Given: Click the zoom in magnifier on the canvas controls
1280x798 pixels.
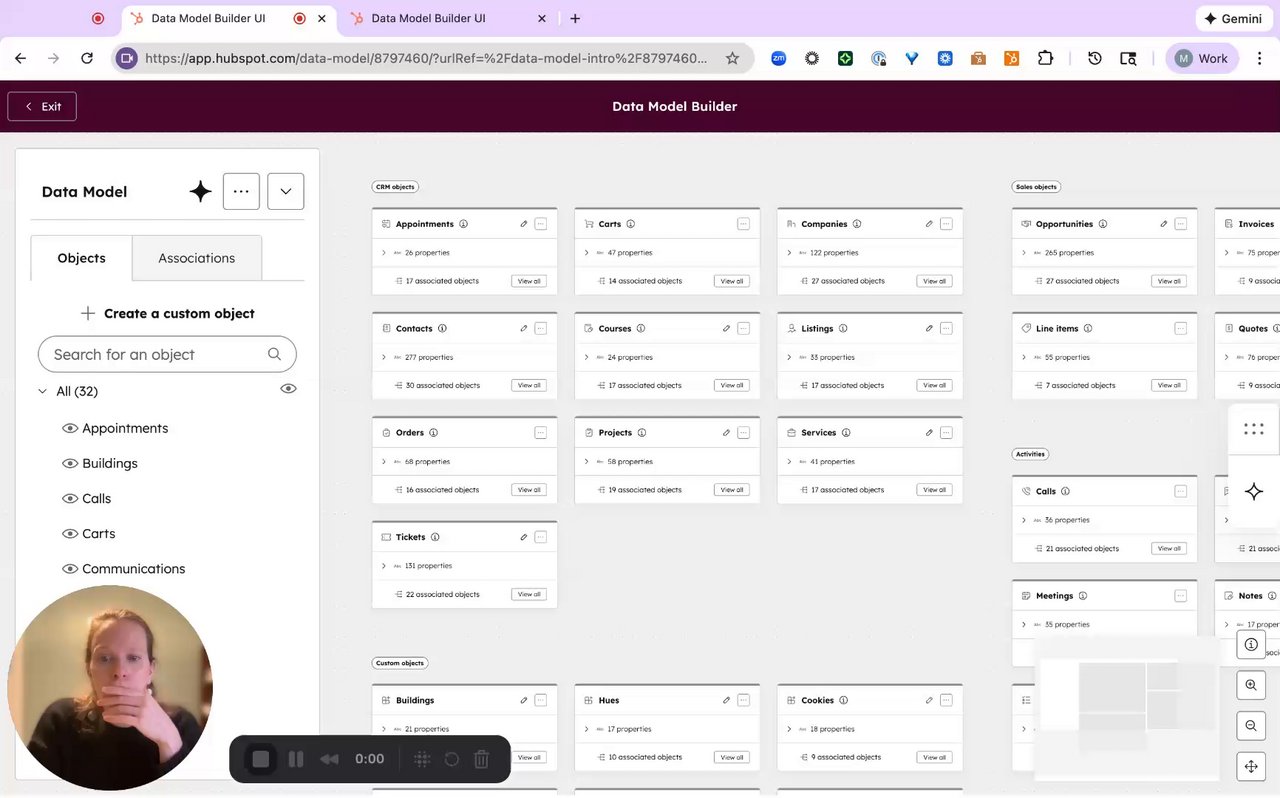Looking at the screenshot, I should point(1251,685).
